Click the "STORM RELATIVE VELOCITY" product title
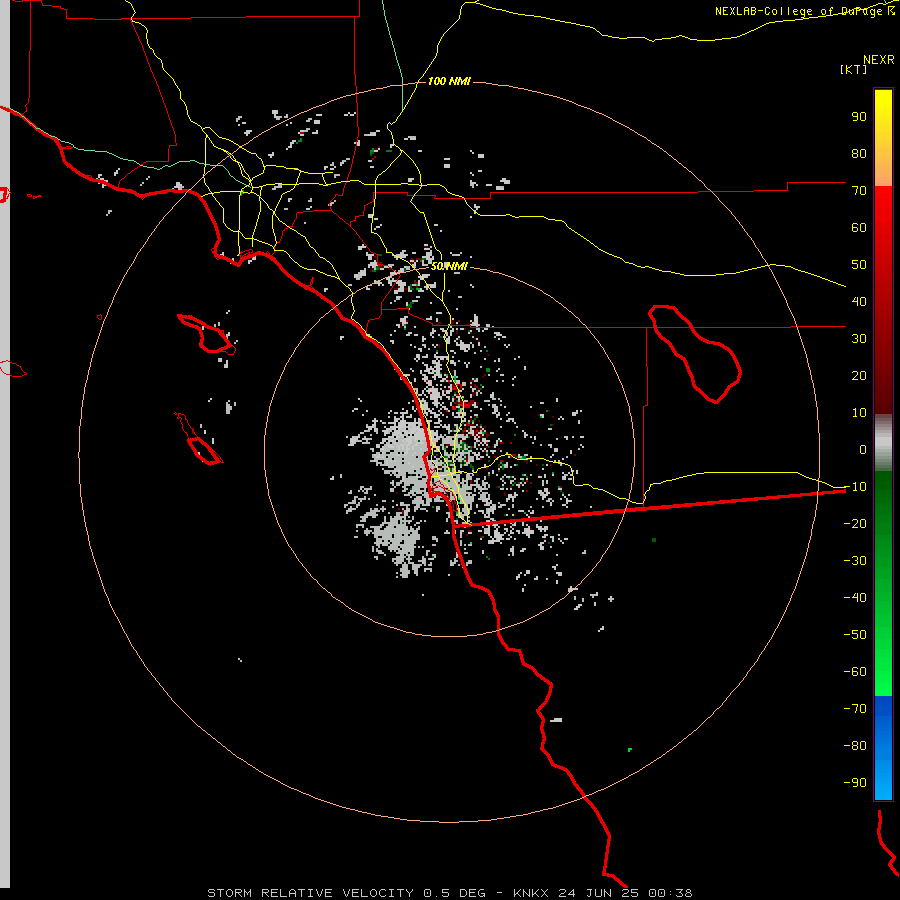The height and width of the screenshot is (900, 900). [x=310, y=893]
